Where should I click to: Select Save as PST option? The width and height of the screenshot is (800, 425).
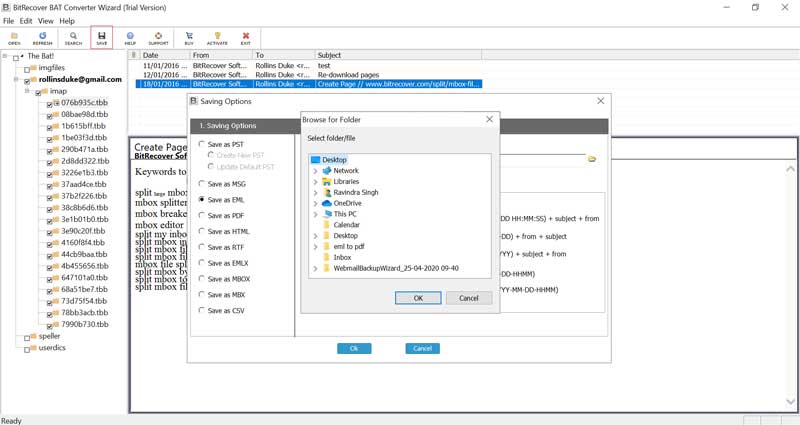221,144
